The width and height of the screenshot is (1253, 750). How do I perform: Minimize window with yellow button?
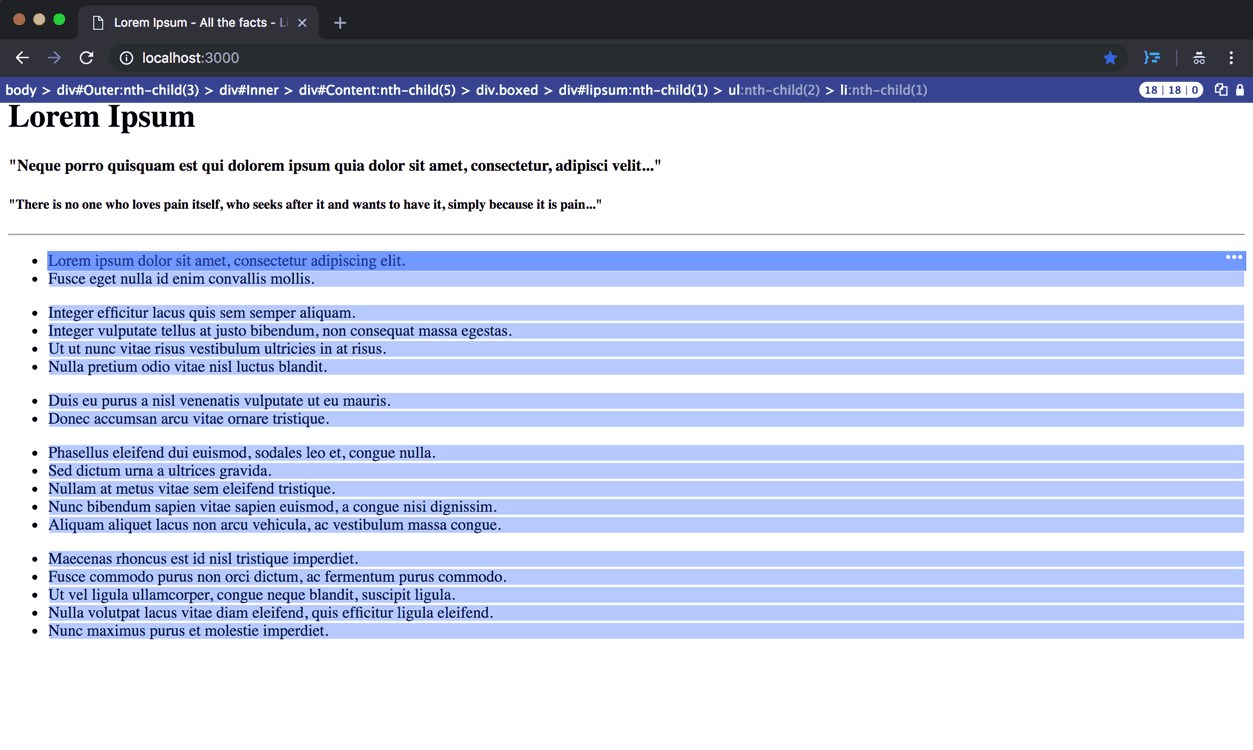point(39,19)
